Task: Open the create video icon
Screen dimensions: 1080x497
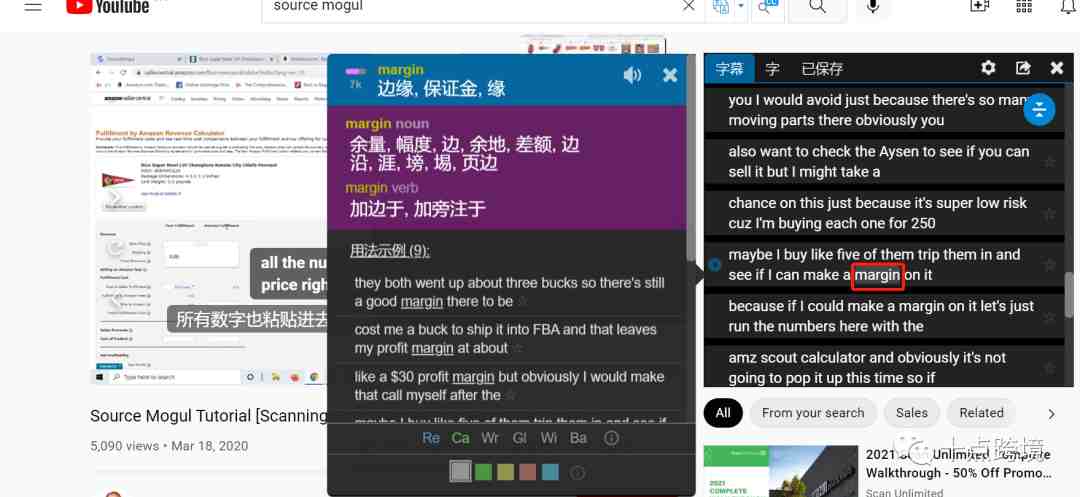Action: [x=979, y=6]
